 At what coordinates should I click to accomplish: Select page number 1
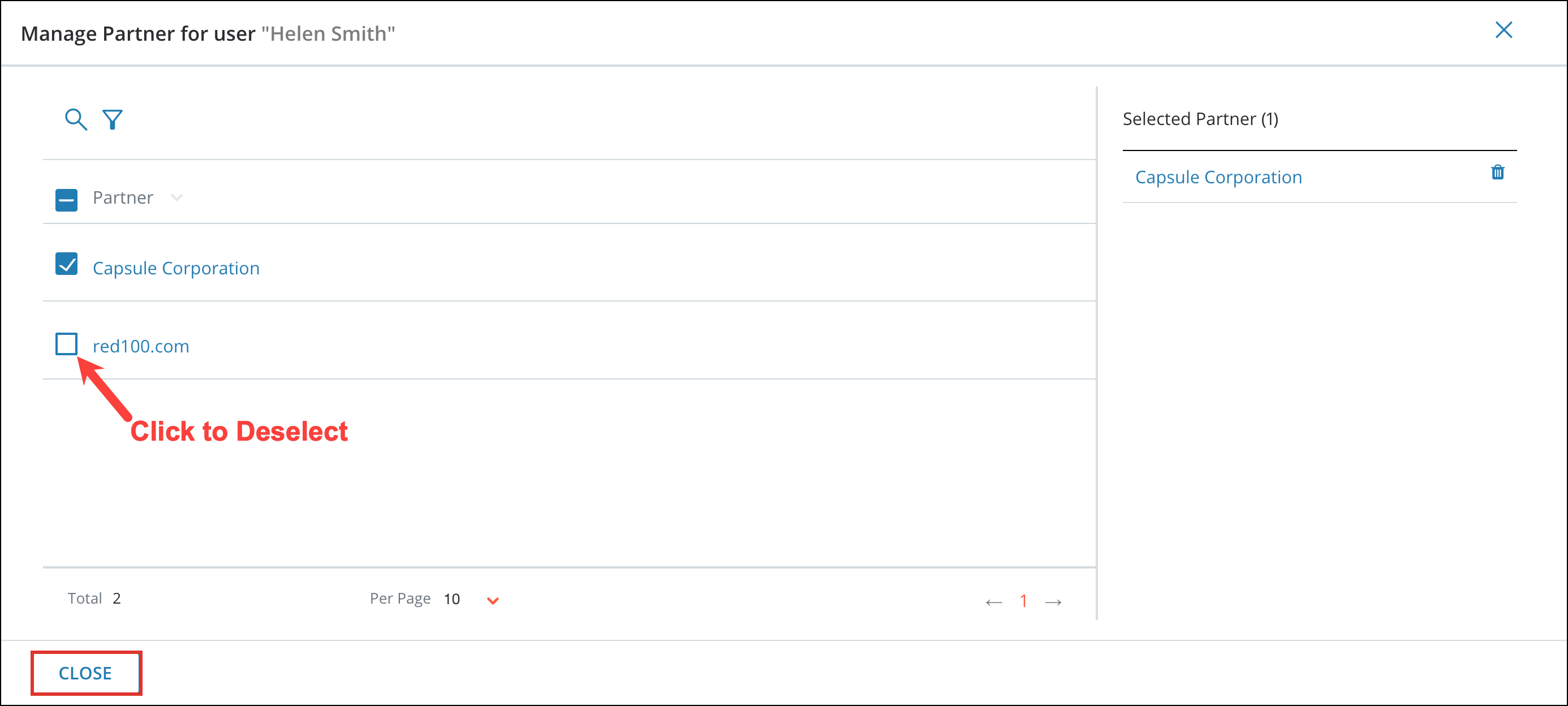1023,601
